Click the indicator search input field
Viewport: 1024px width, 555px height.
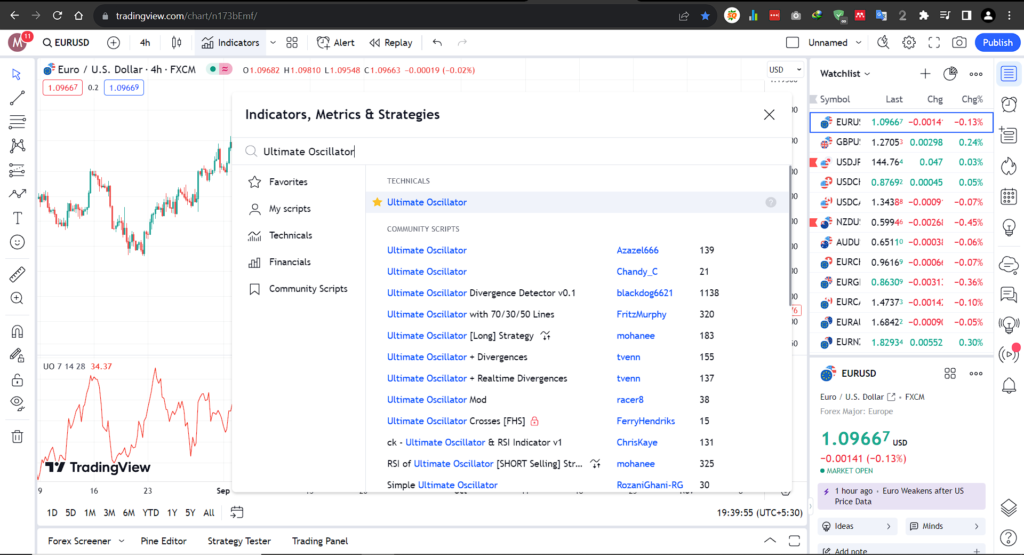500,152
